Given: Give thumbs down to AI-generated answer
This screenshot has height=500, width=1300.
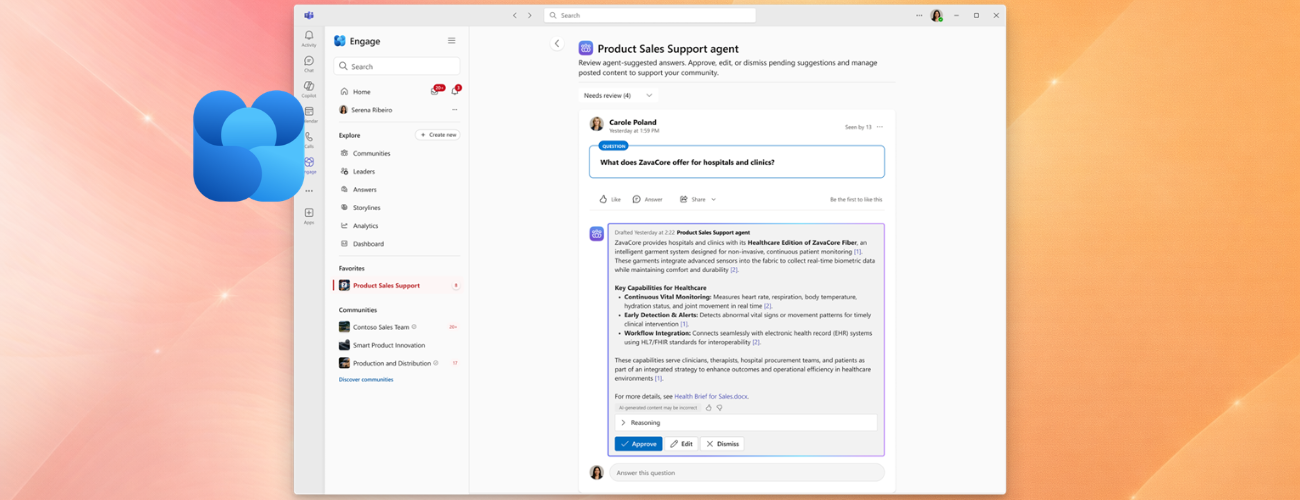Looking at the screenshot, I should (x=719, y=408).
